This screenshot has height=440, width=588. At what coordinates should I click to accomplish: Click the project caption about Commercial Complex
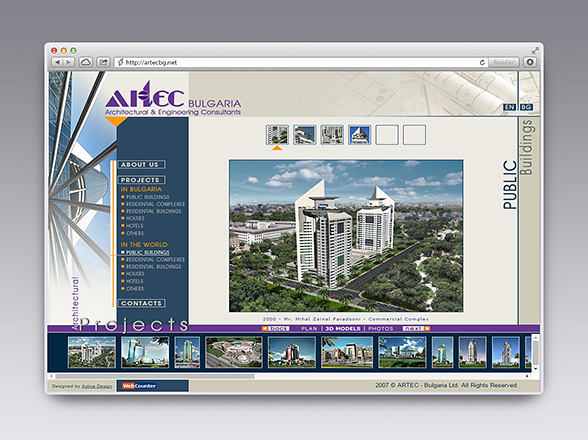point(346,319)
